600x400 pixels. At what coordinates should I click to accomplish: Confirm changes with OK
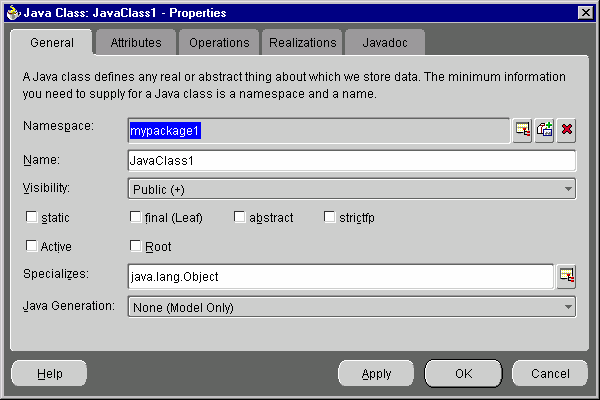[x=463, y=373]
